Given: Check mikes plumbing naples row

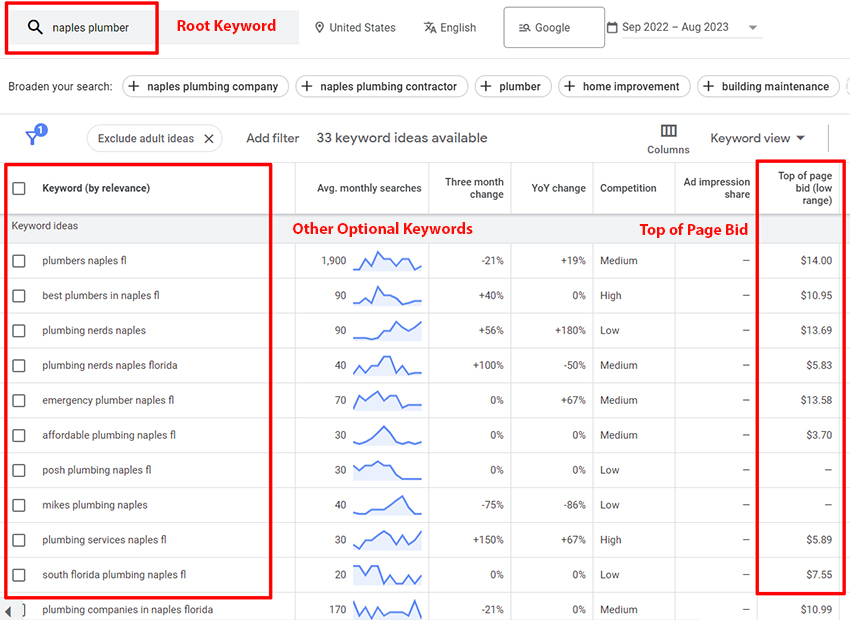Looking at the screenshot, I should click(x=19, y=505).
